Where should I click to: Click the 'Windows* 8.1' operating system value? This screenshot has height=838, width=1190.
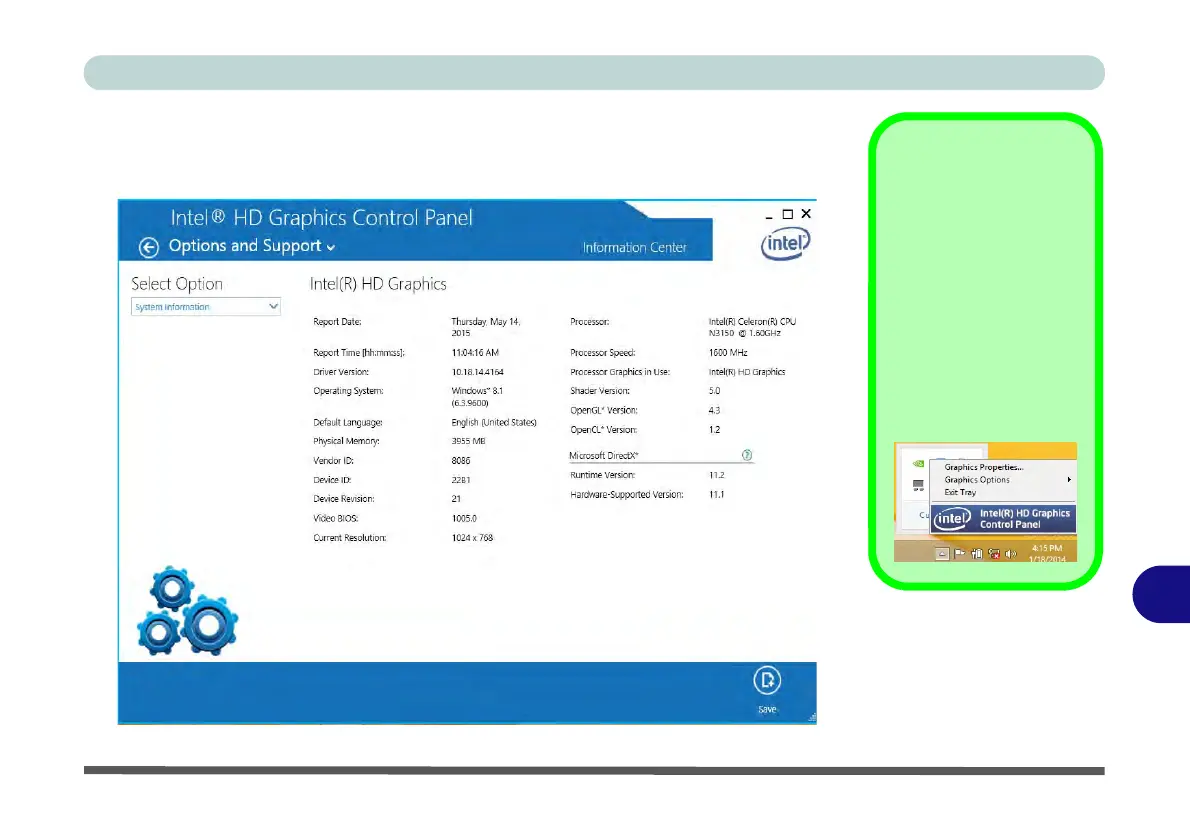click(477, 391)
